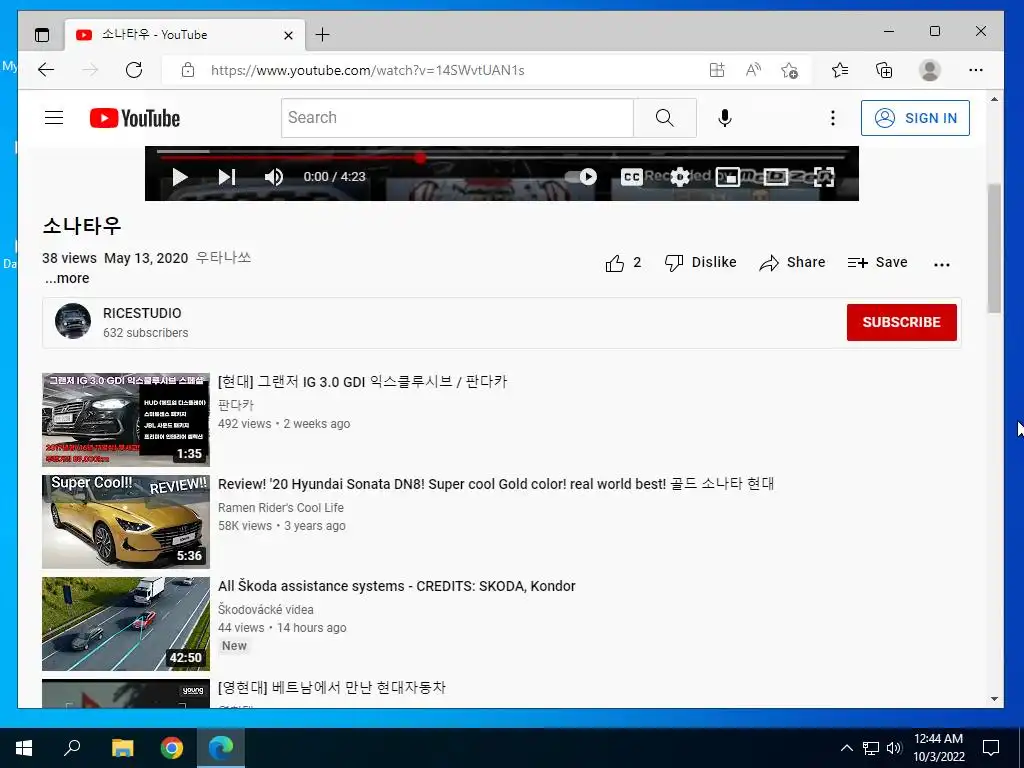Viewport: 1024px width, 768px height.
Task: Open Edge Collections icon
Action: (x=884, y=70)
